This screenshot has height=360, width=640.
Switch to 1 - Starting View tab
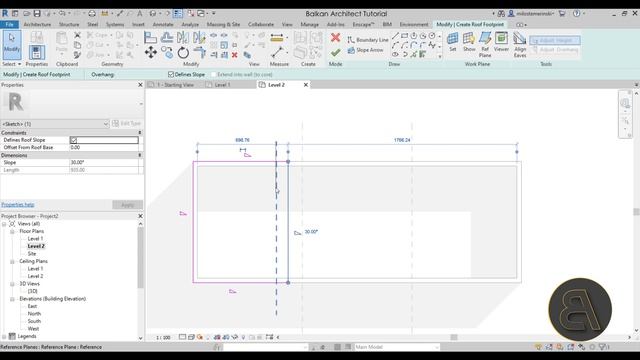click(175, 85)
